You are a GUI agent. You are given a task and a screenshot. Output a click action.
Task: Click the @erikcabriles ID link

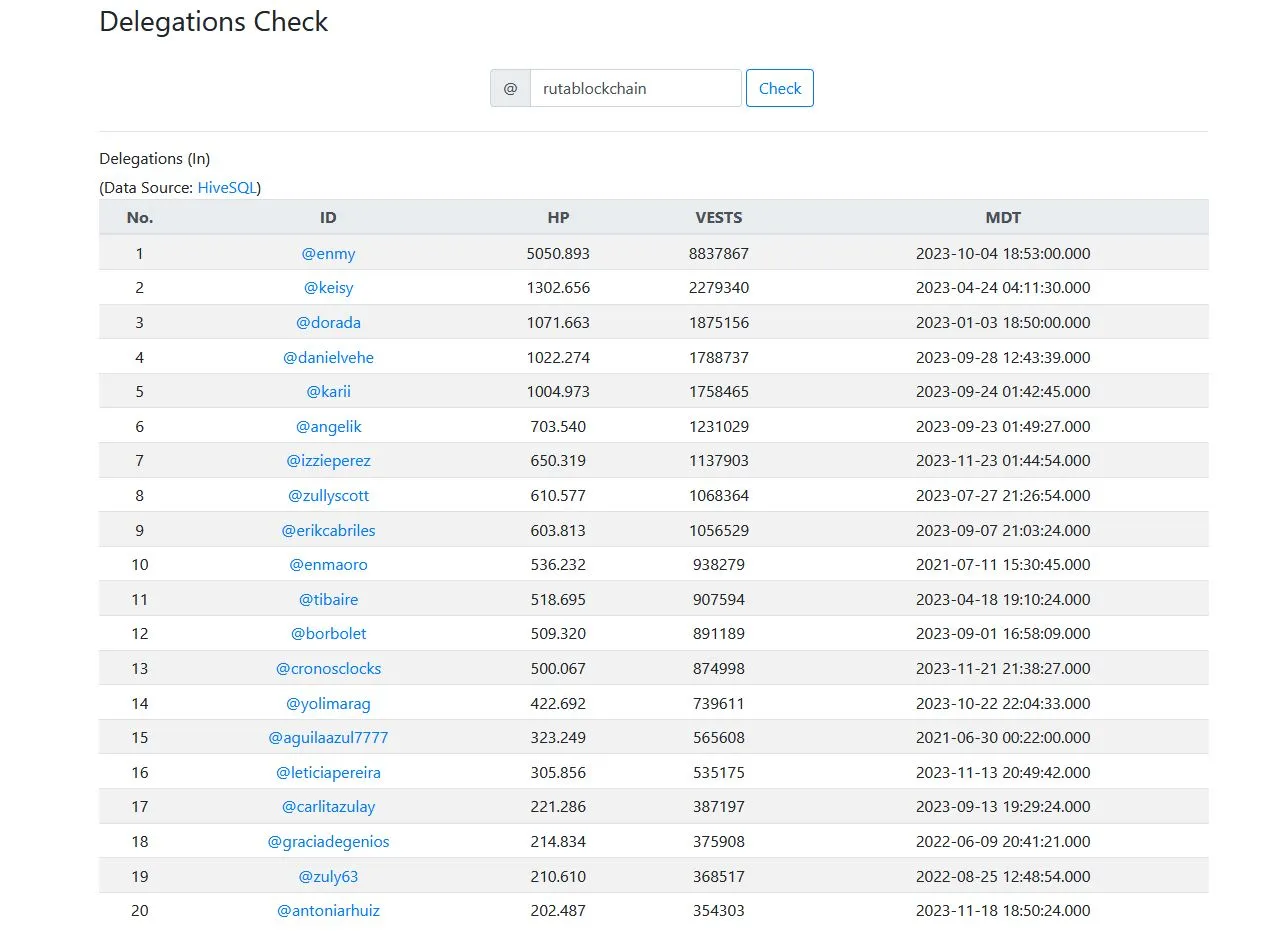[328, 530]
